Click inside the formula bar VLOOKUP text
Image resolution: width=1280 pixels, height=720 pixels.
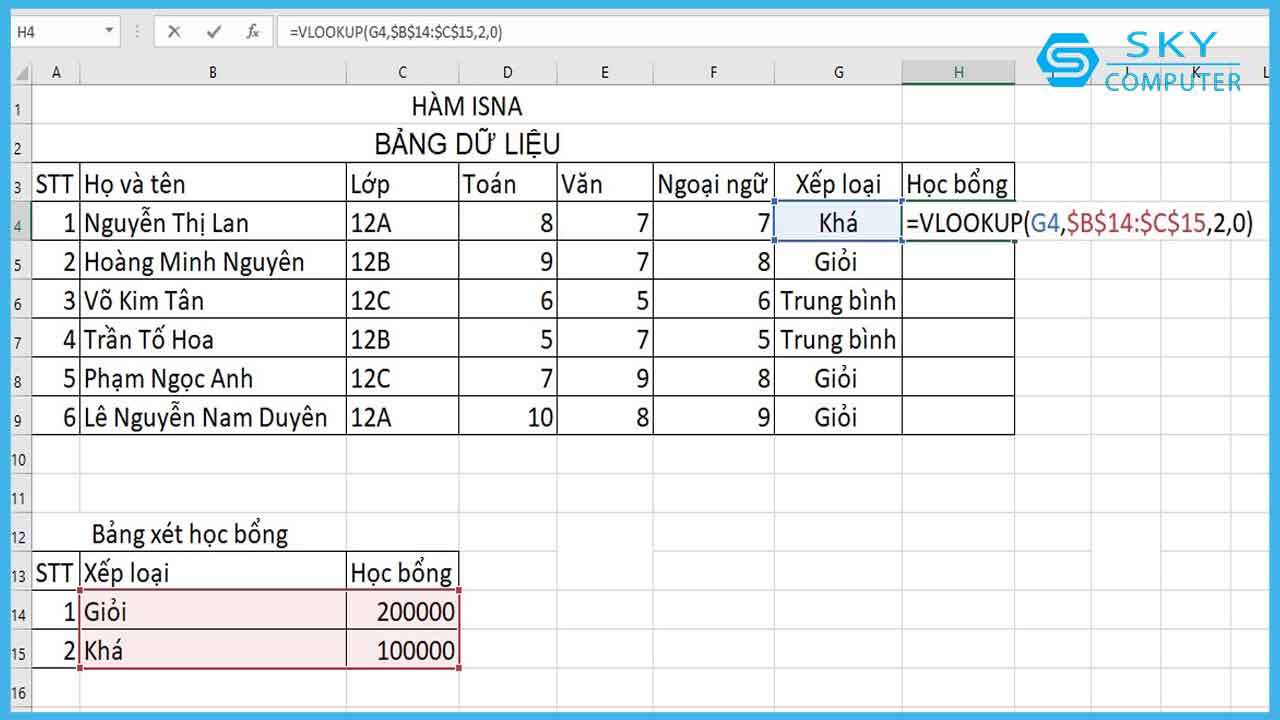click(x=396, y=32)
